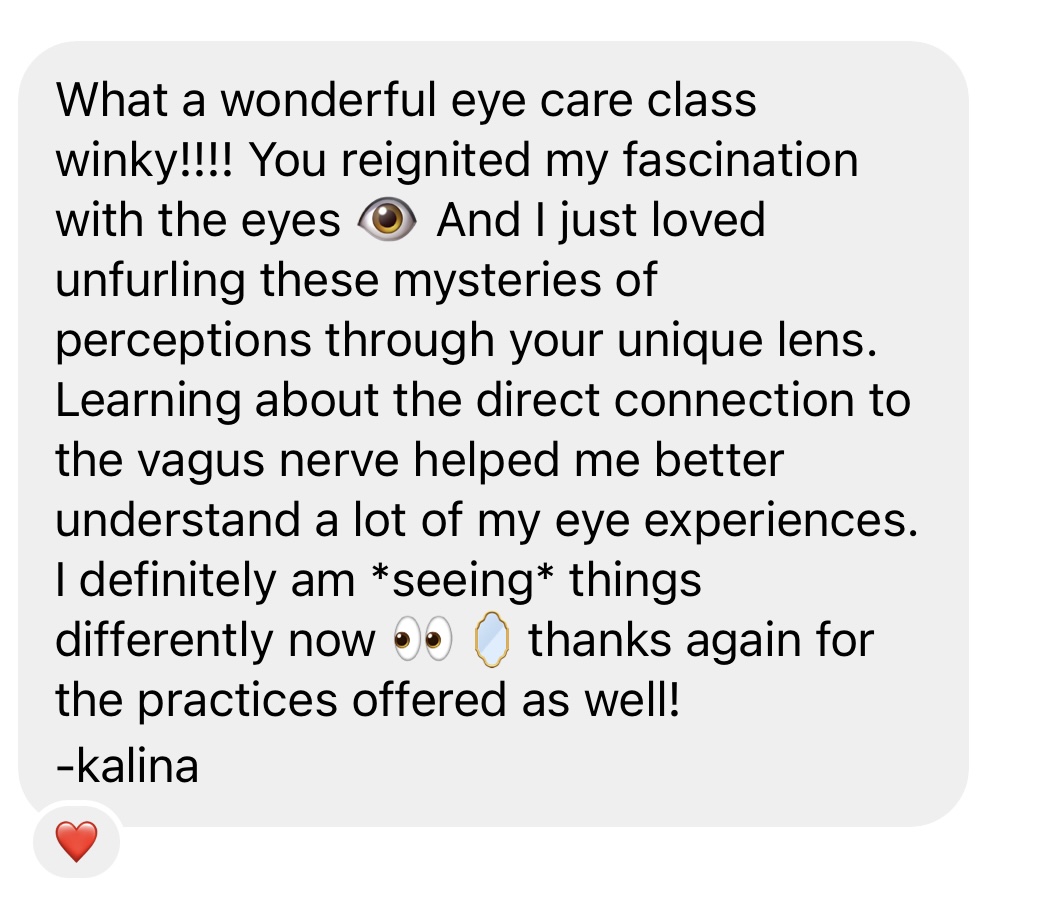Click the word "perceptions"
1043x910 pixels.
pyautogui.click(x=183, y=341)
